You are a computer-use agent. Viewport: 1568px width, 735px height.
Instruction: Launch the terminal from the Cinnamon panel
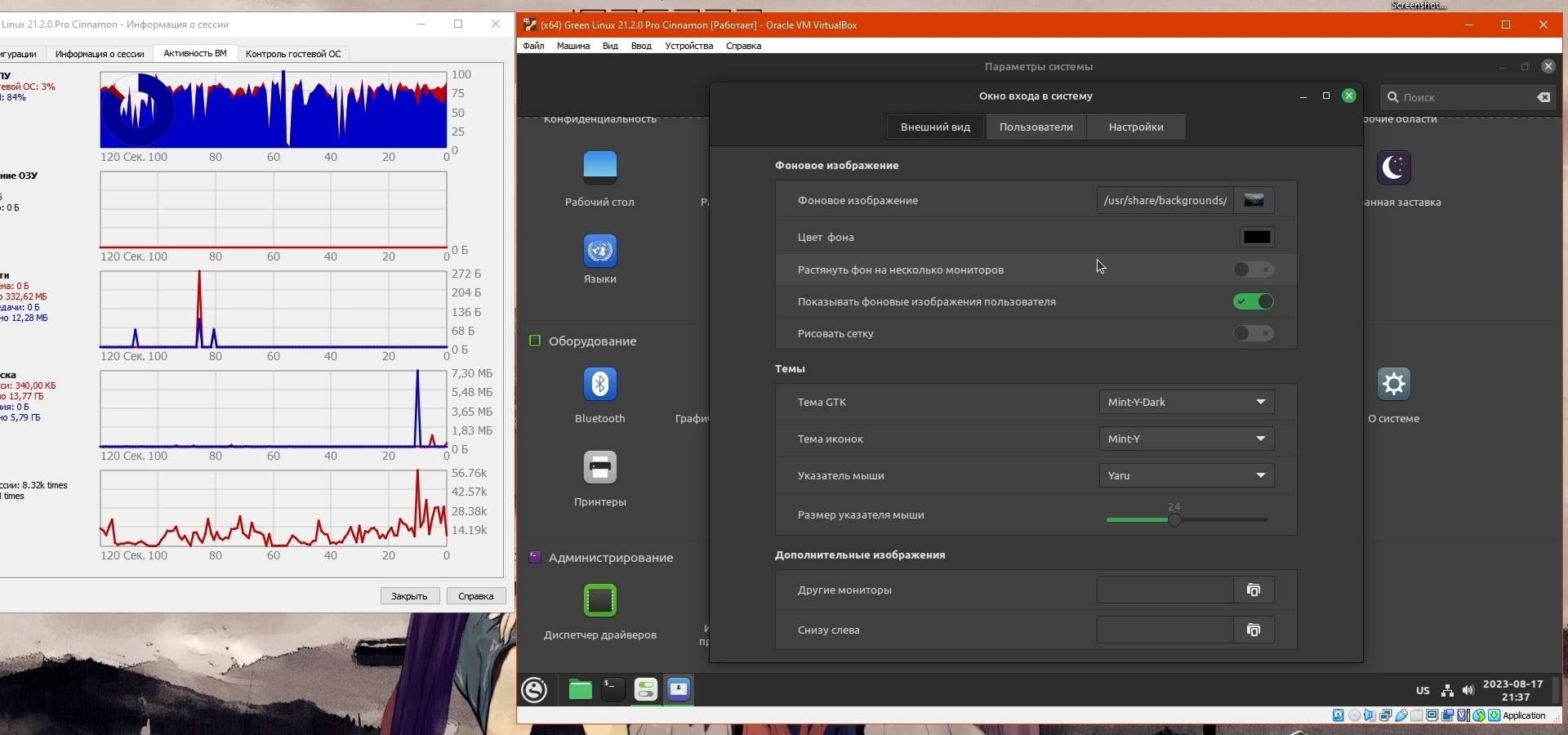612,690
